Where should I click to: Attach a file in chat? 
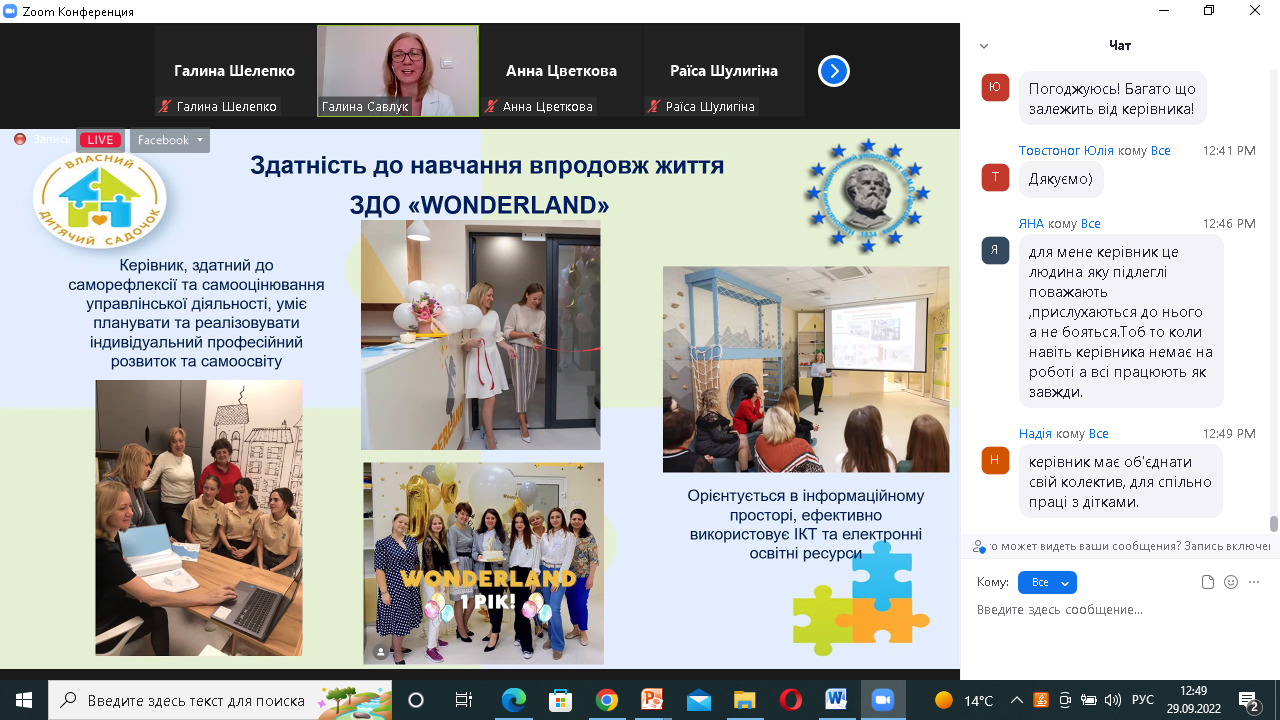click(x=1207, y=582)
